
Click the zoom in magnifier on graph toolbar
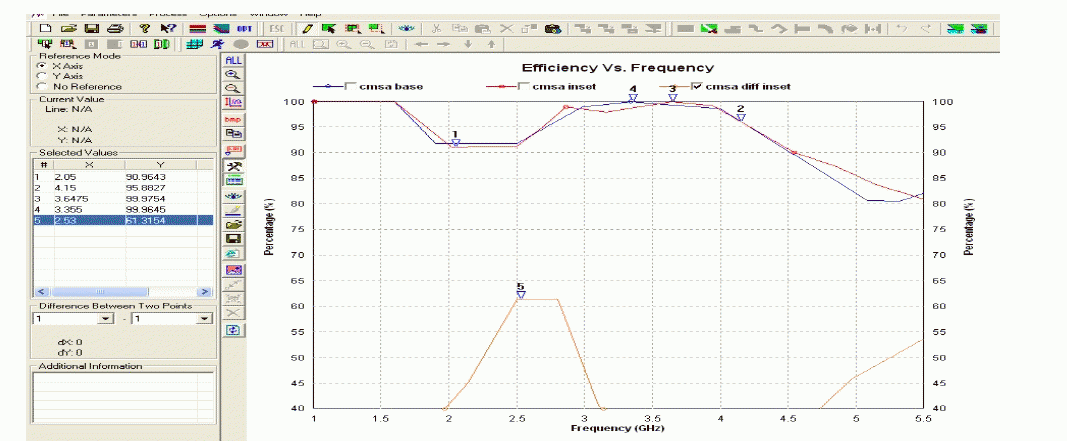tap(234, 75)
